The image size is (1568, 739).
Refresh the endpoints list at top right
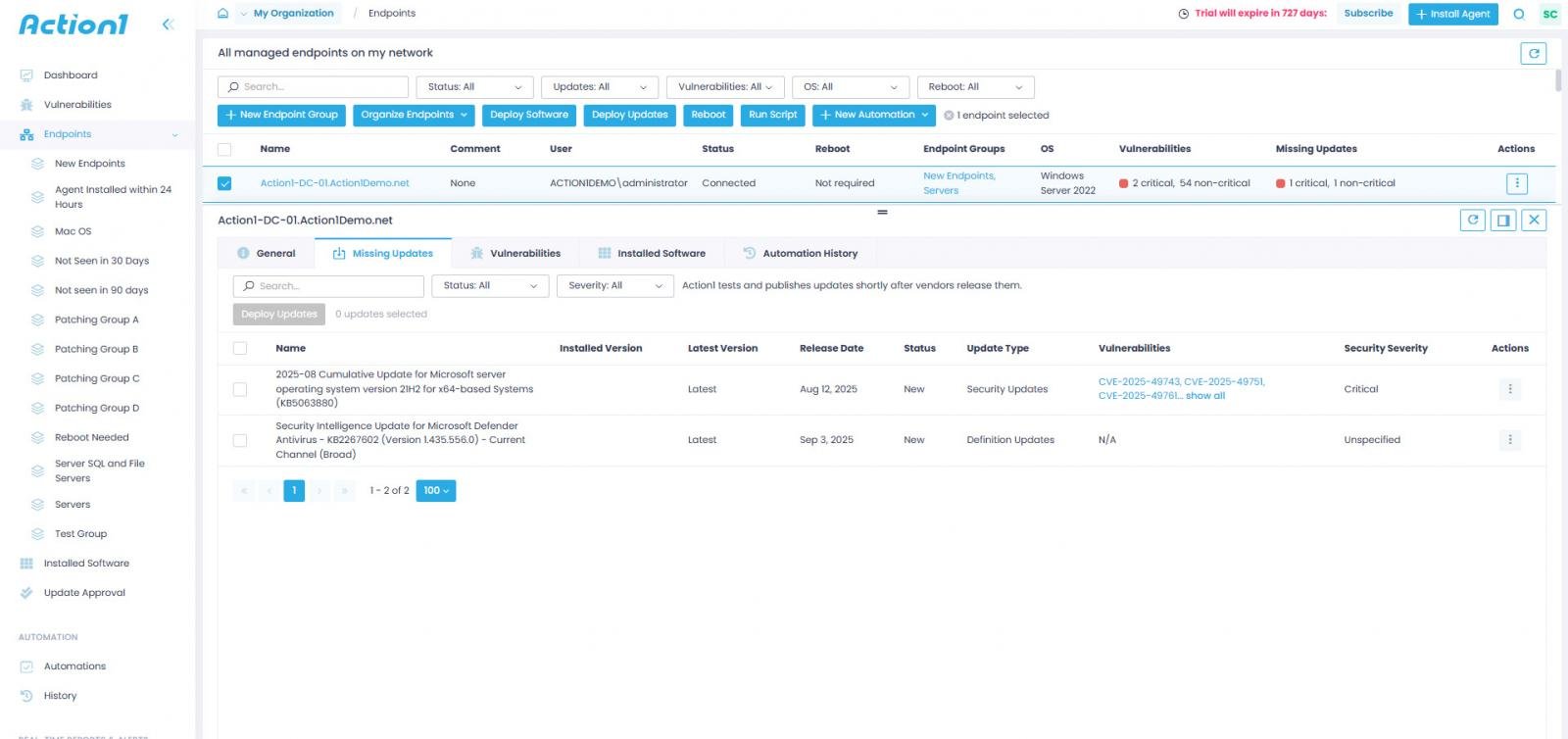pyautogui.click(x=1533, y=54)
